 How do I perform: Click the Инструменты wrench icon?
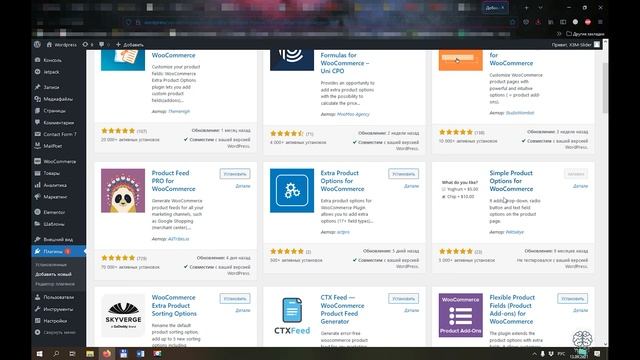38,309
